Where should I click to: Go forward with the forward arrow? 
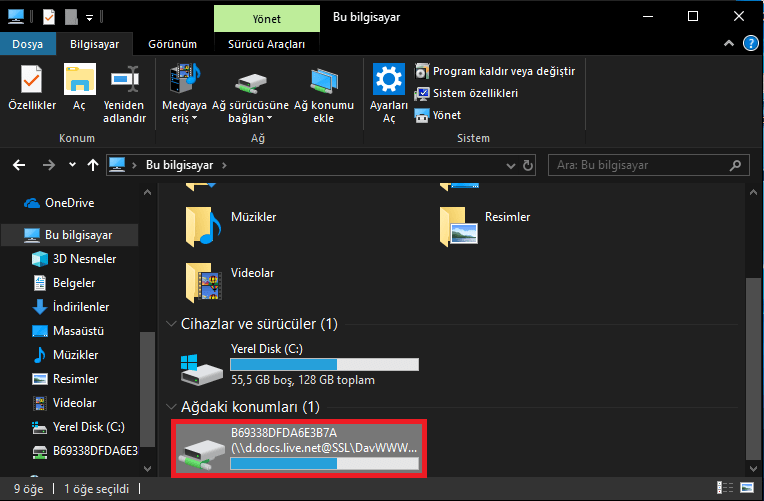pos(49,165)
